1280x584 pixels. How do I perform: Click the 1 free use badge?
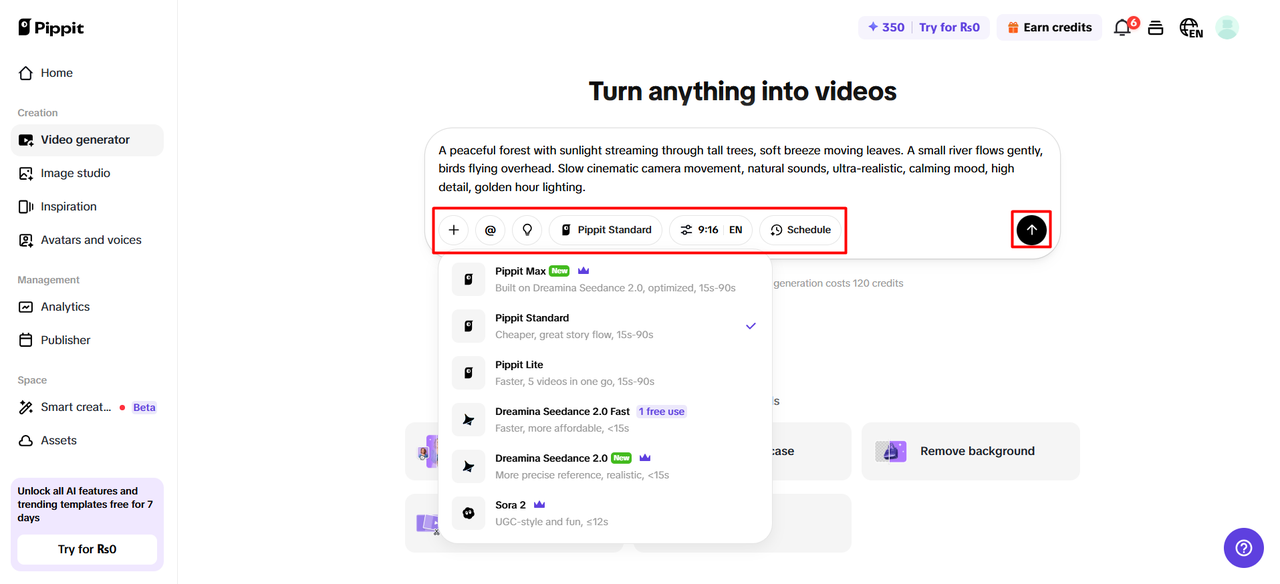tap(662, 411)
